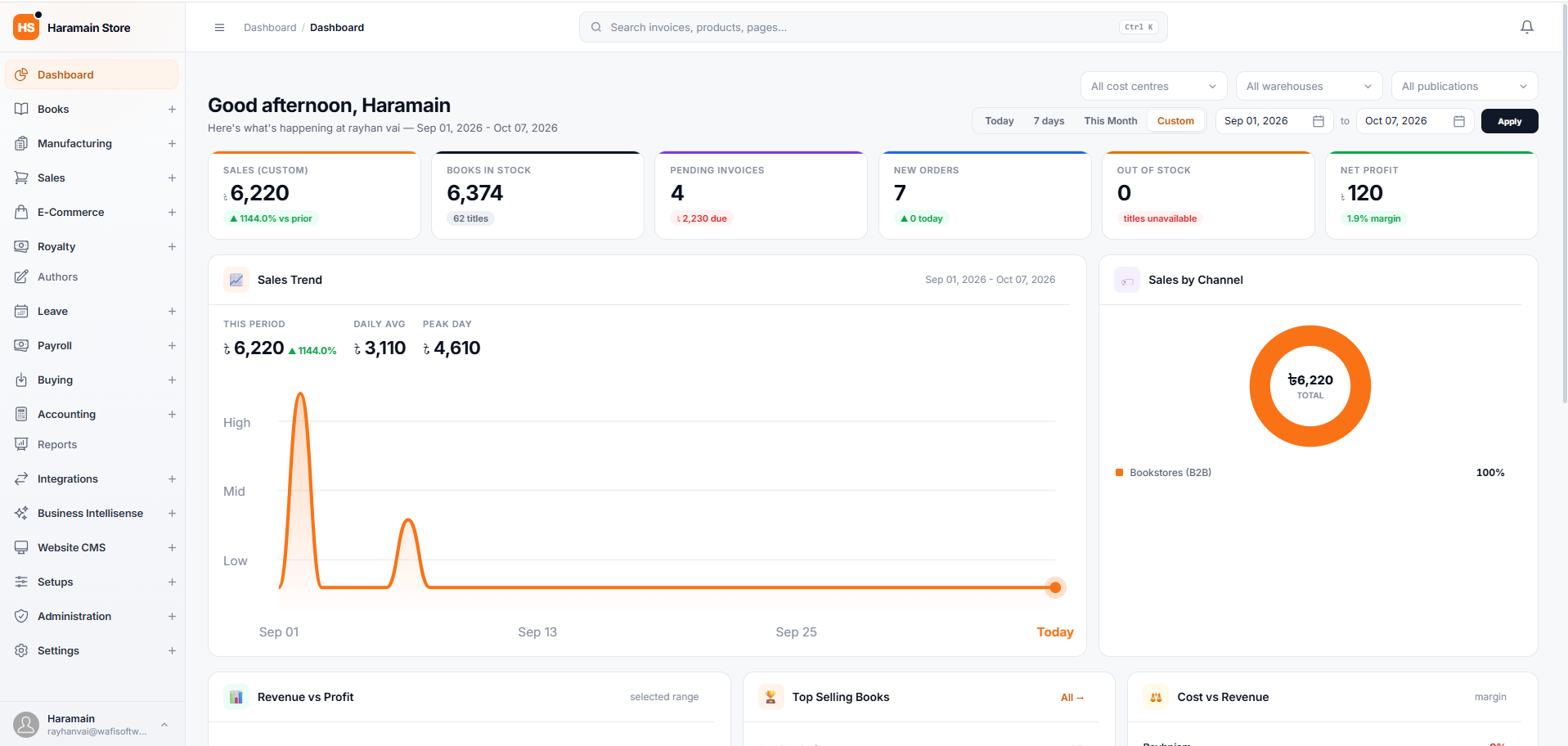1568x746 pixels.
Task: Click the Manufacturing sidebar icon
Action: point(21,143)
